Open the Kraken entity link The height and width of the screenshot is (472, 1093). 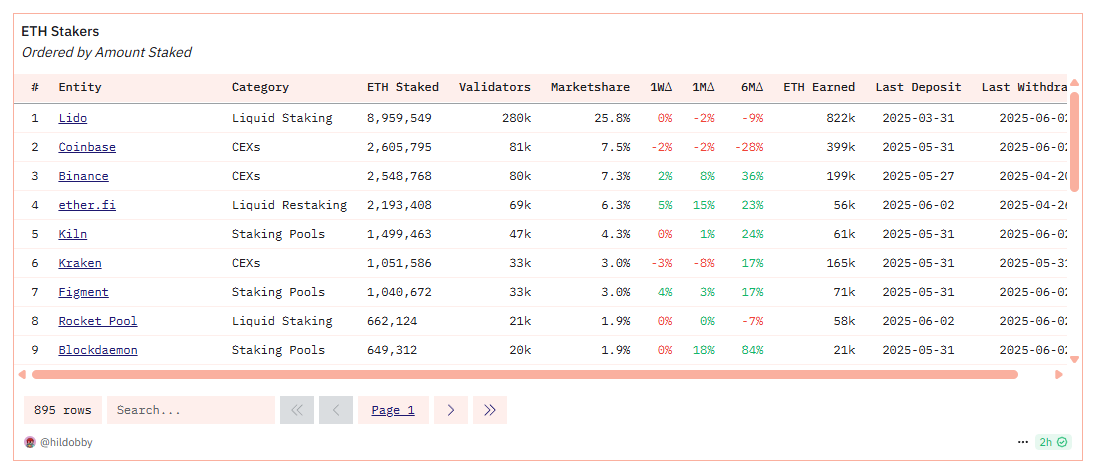(80, 264)
